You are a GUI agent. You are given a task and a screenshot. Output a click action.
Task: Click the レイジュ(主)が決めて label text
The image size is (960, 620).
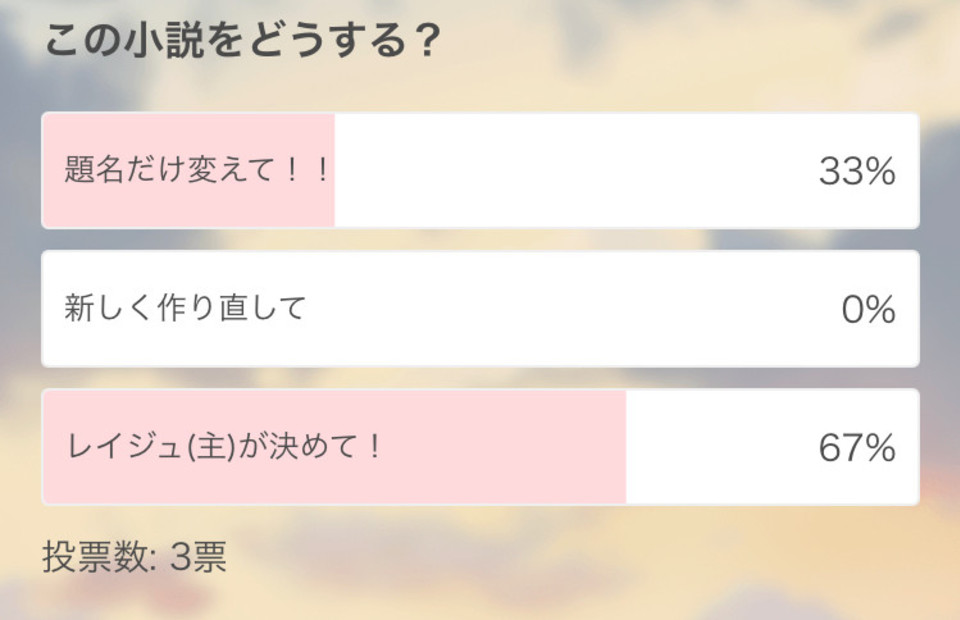click(211, 446)
